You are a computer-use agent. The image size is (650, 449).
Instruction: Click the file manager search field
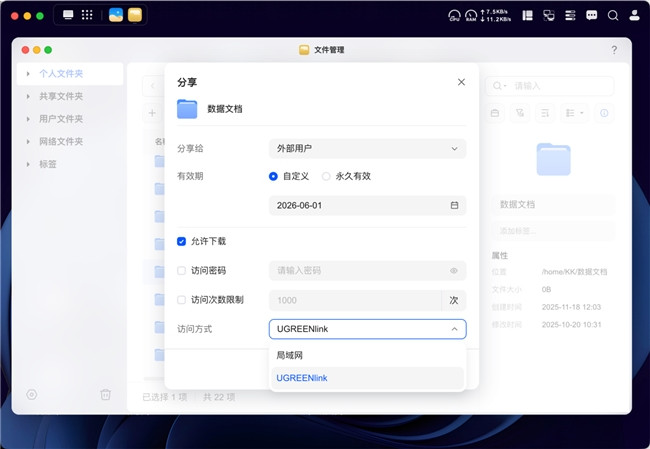[549, 86]
